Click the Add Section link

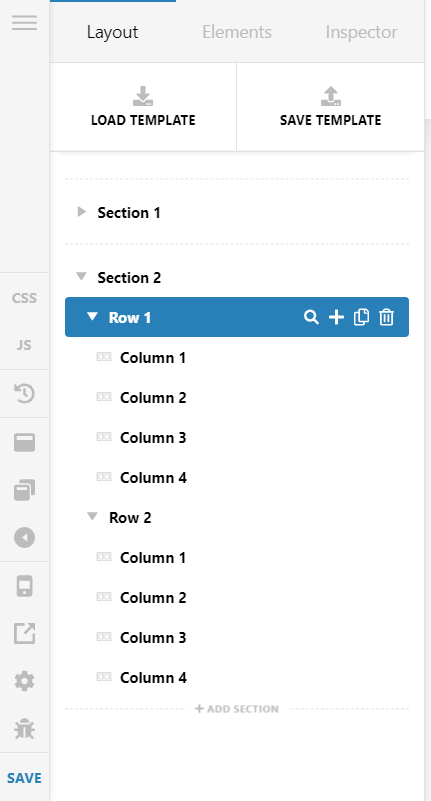tap(237, 709)
